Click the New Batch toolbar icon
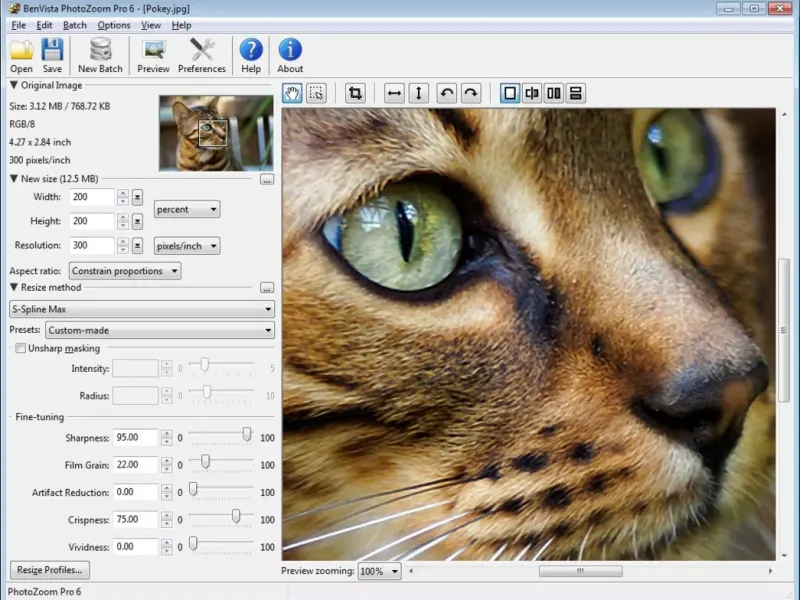The width and height of the screenshot is (800, 600). coord(100,55)
